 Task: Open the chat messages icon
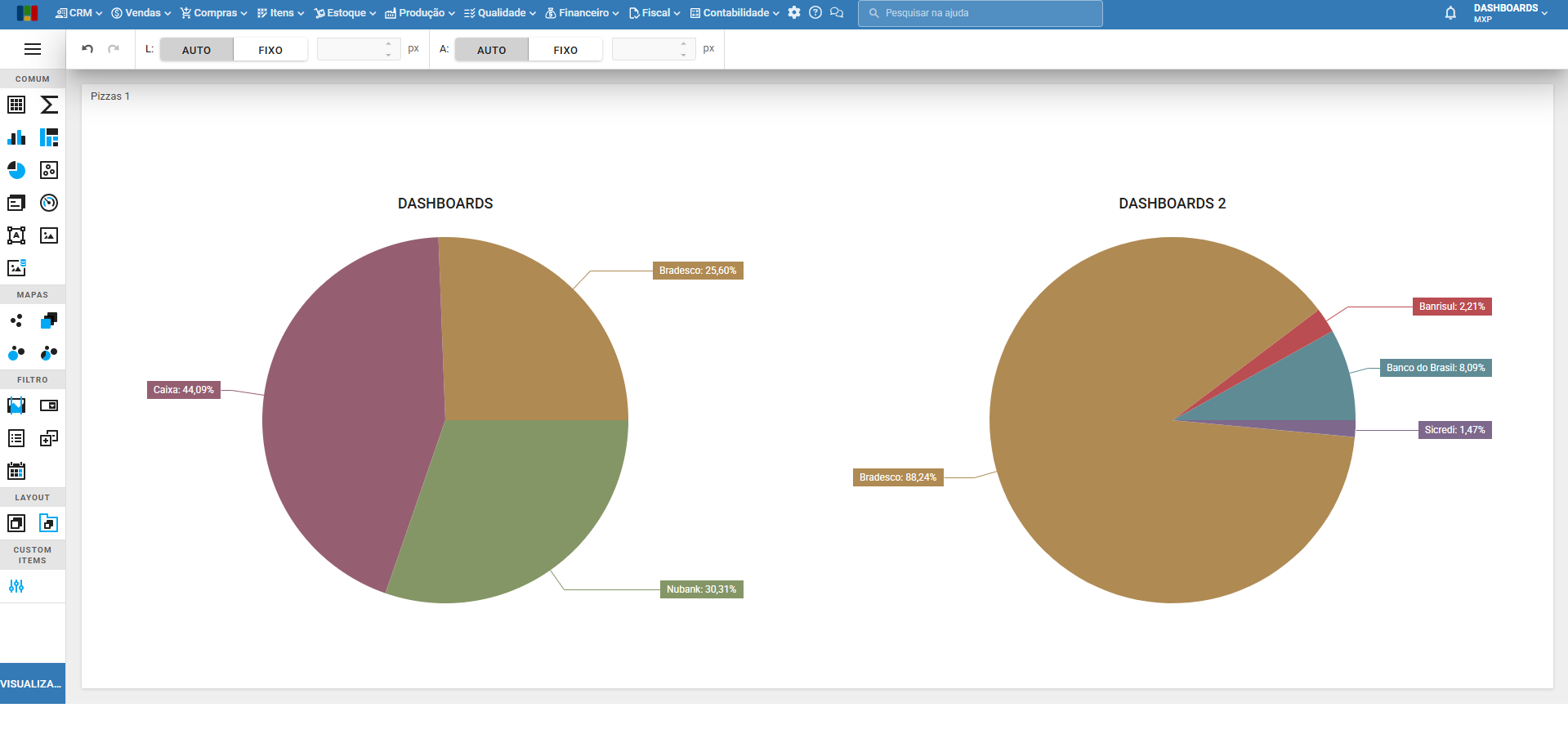tap(837, 13)
